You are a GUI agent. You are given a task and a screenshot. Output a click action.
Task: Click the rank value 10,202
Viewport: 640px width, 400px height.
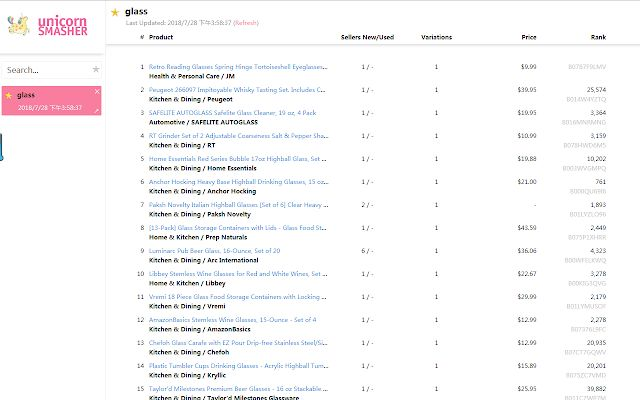coord(596,158)
